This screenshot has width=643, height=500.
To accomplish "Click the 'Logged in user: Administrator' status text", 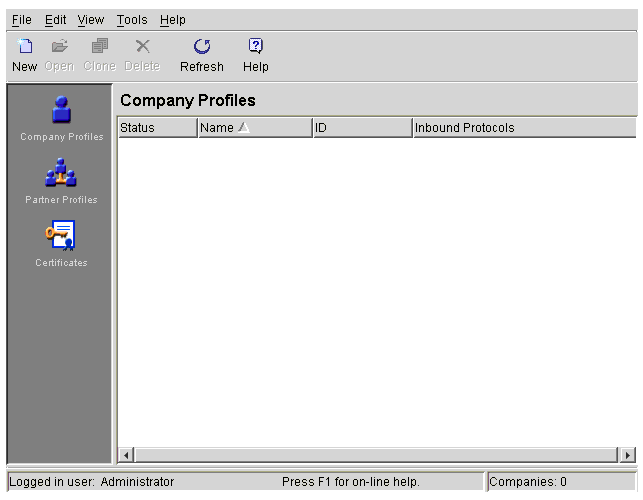I will pyautogui.click(x=91, y=482).
